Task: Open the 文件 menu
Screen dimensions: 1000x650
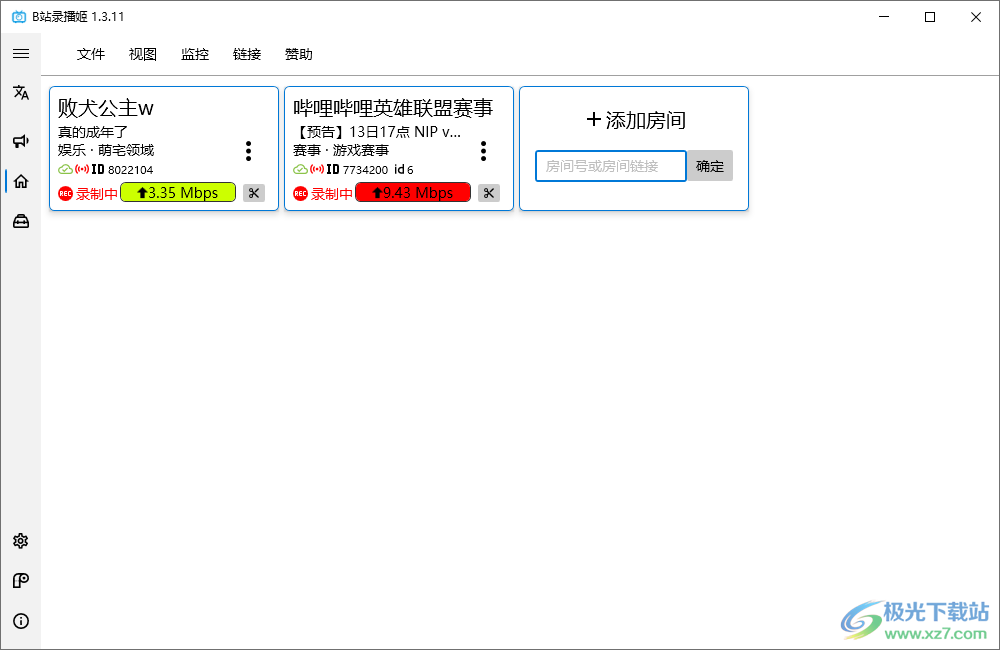Action: (91, 54)
